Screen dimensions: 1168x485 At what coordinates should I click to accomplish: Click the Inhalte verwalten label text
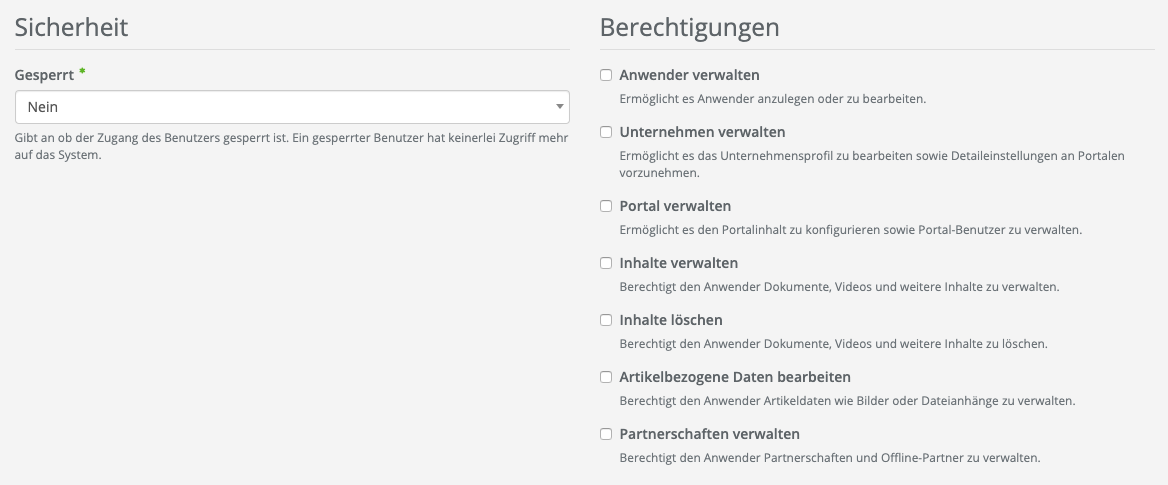pyautogui.click(x=678, y=263)
